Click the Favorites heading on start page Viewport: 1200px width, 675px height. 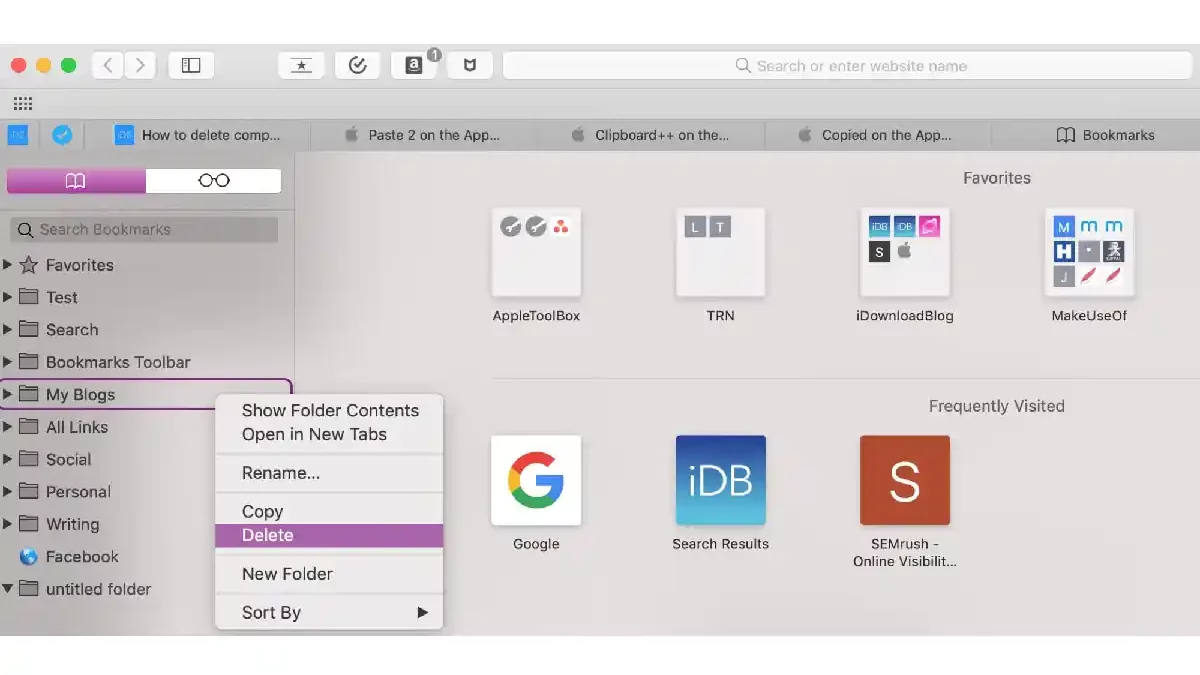pyautogui.click(x=996, y=178)
